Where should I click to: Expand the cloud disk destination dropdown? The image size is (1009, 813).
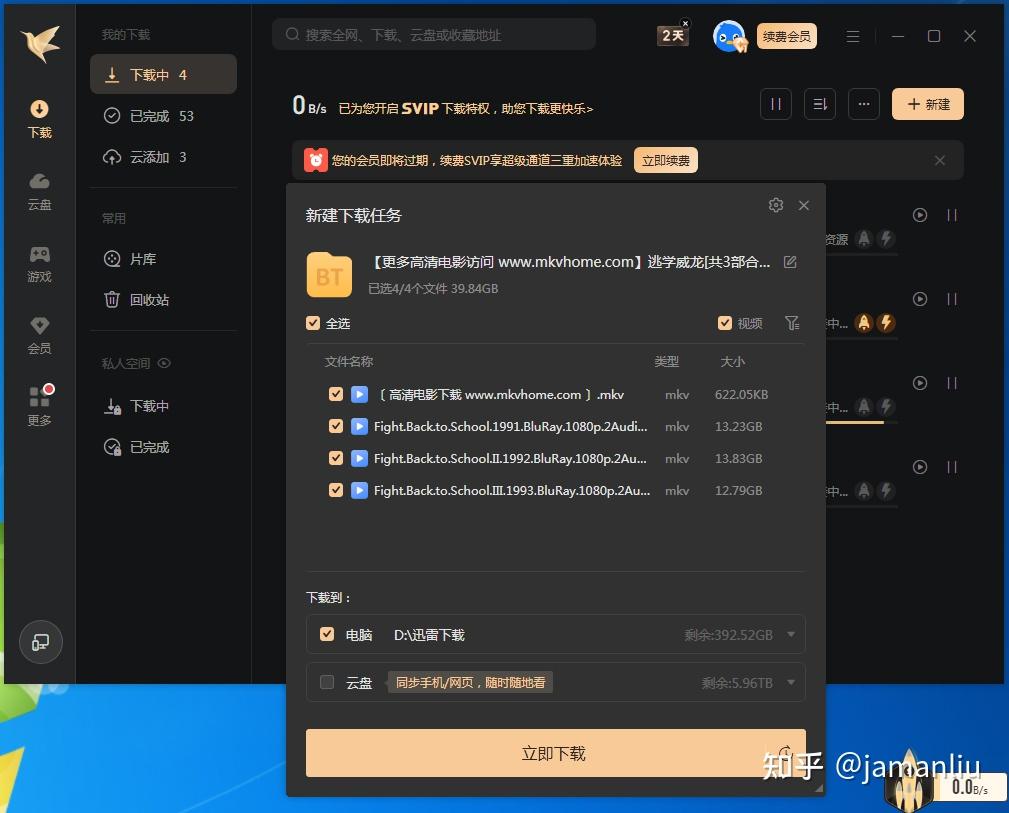[x=791, y=682]
